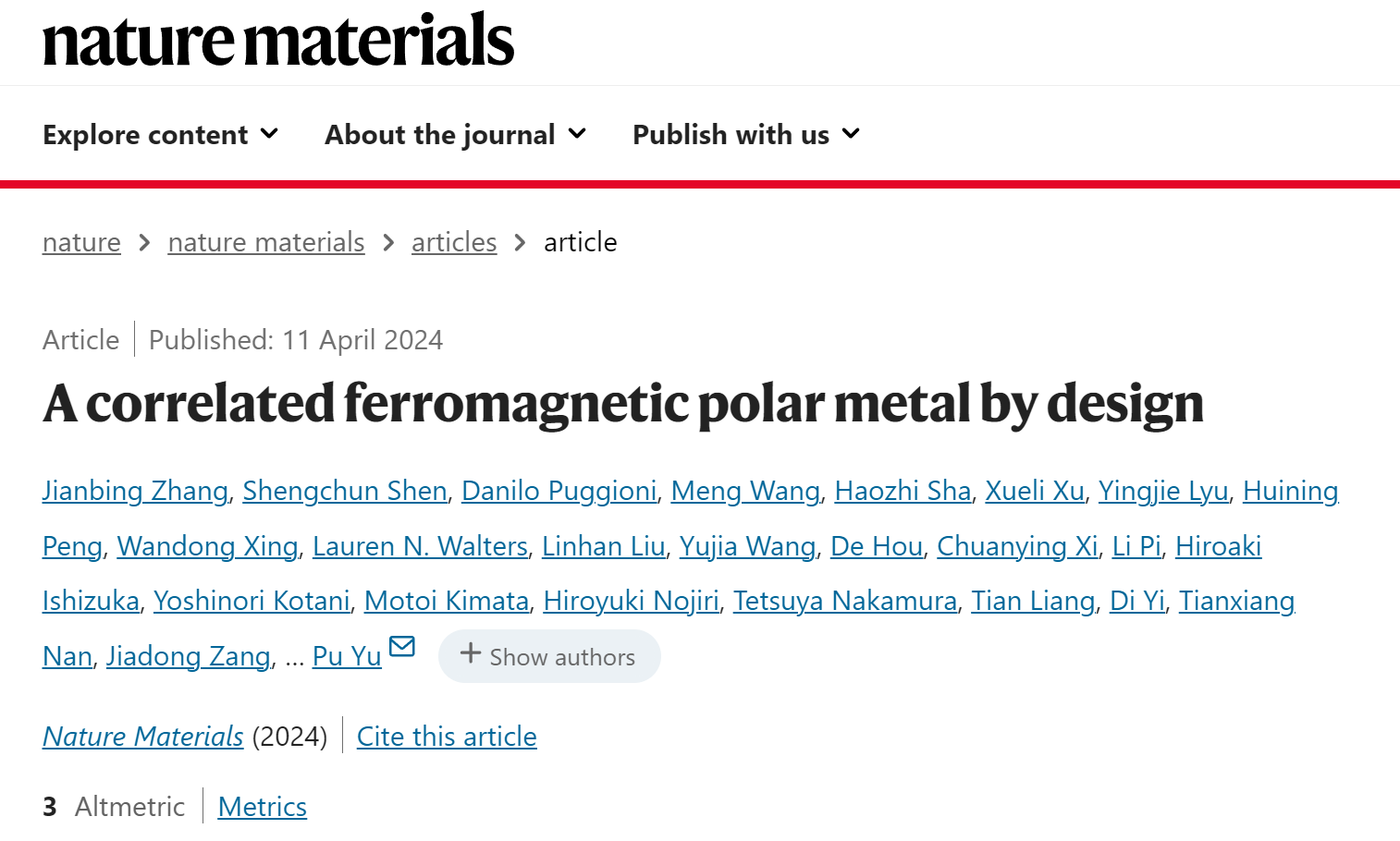This screenshot has height=841, width=1400.
Task: Go to the nature breadcrumb link
Action: click(x=81, y=242)
